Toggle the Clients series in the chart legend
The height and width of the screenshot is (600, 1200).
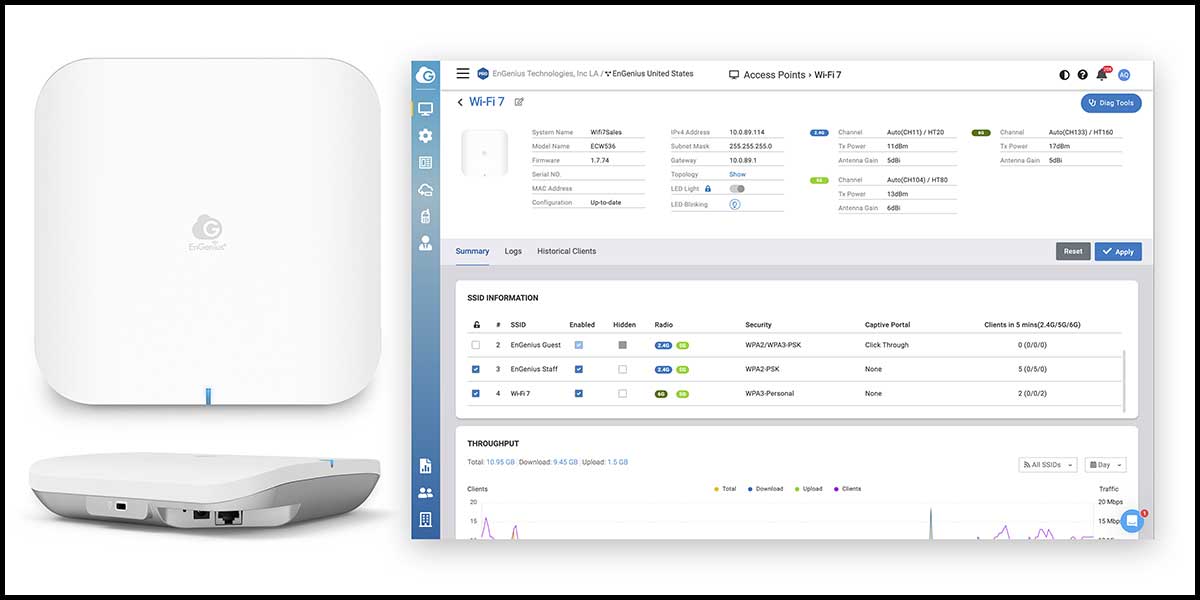(x=846, y=489)
